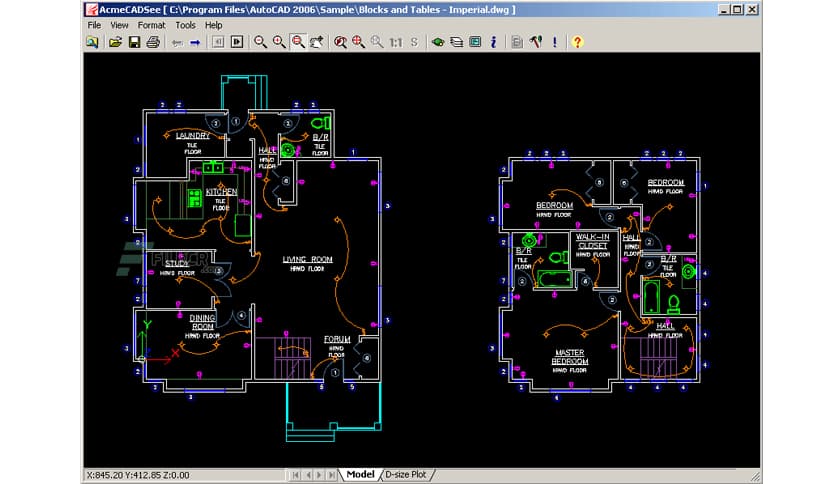Select the Model layout tab
The height and width of the screenshot is (484, 836).
point(360,474)
